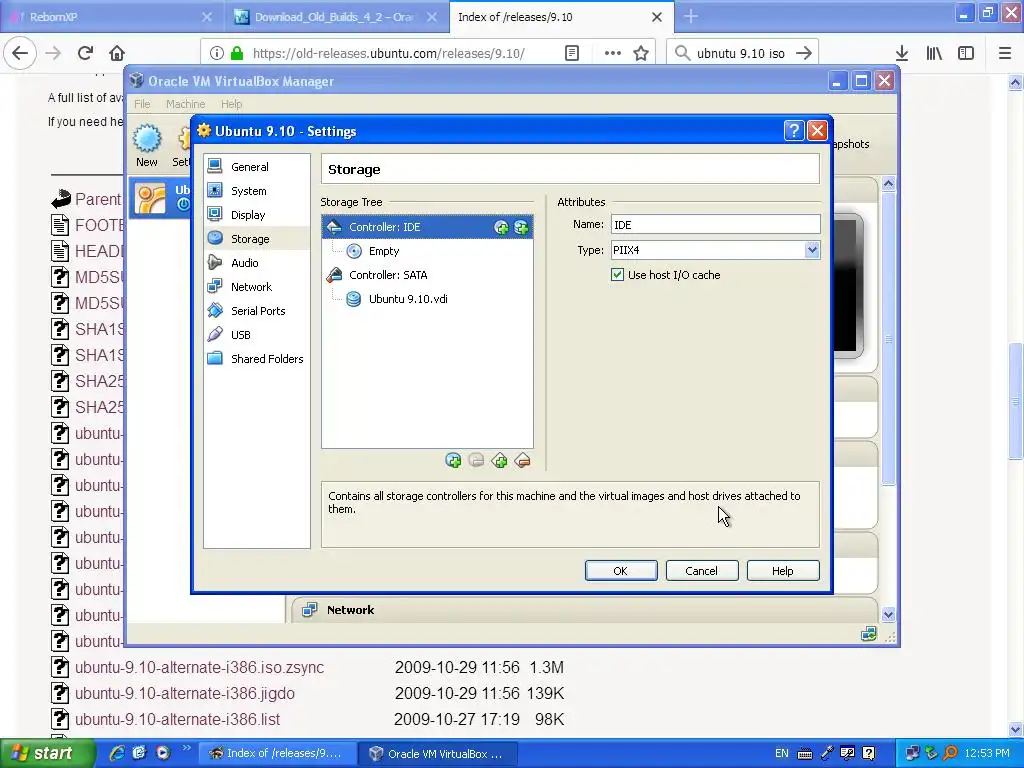Confirm settings with OK button
Image resolution: width=1024 pixels, height=768 pixels.
coord(621,571)
